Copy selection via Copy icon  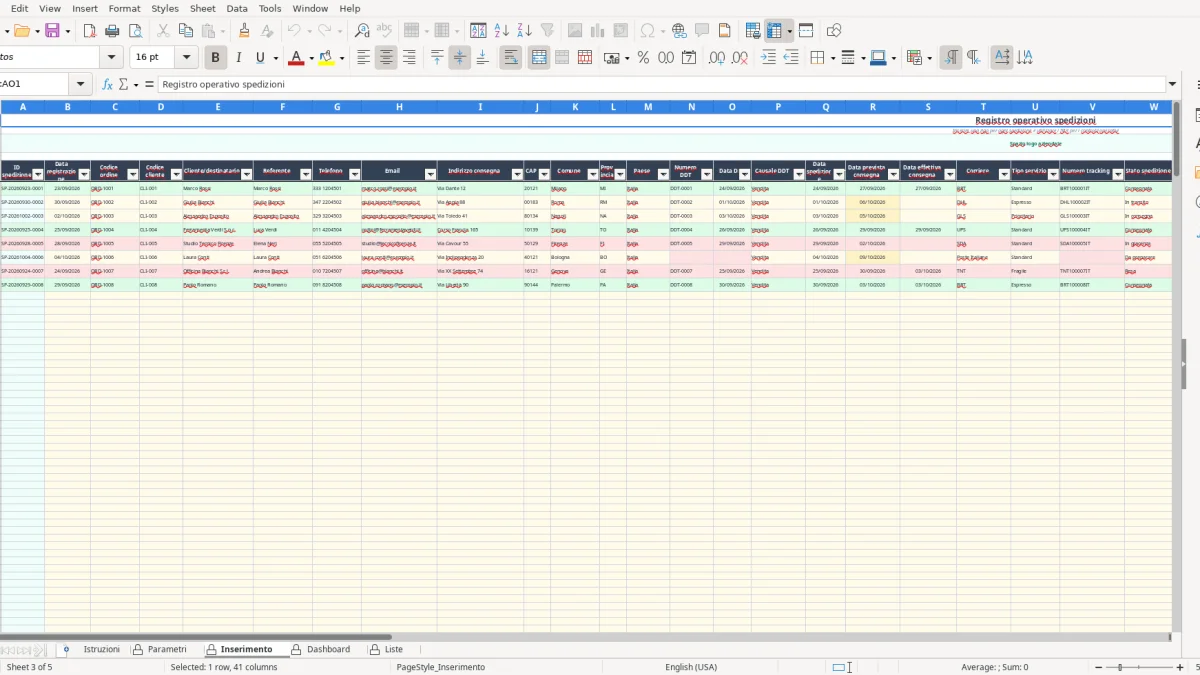click(x=186, y=31)
